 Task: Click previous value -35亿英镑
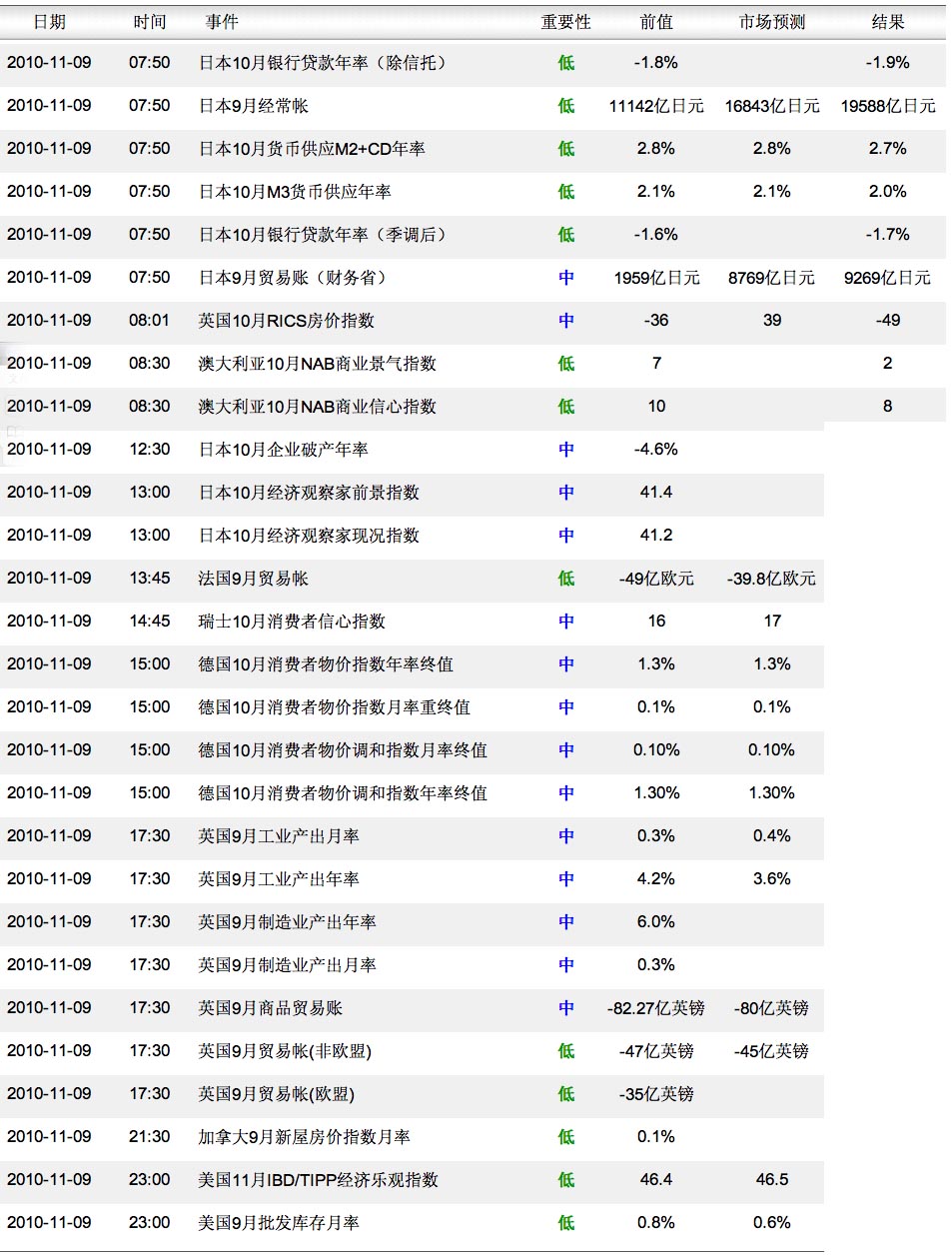(x=656, y=1094)
